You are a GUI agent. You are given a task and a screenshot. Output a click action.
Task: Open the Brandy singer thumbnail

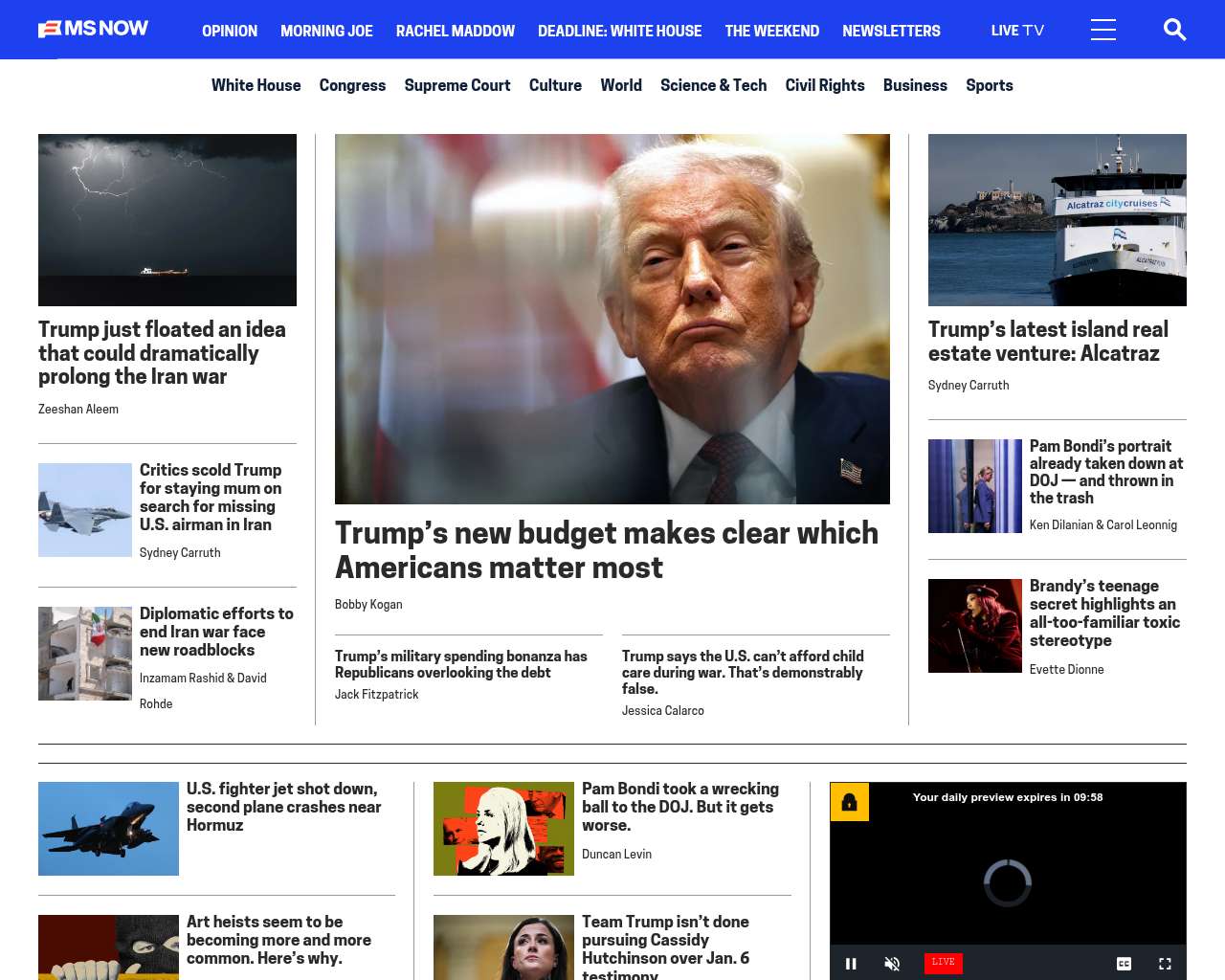975,626
